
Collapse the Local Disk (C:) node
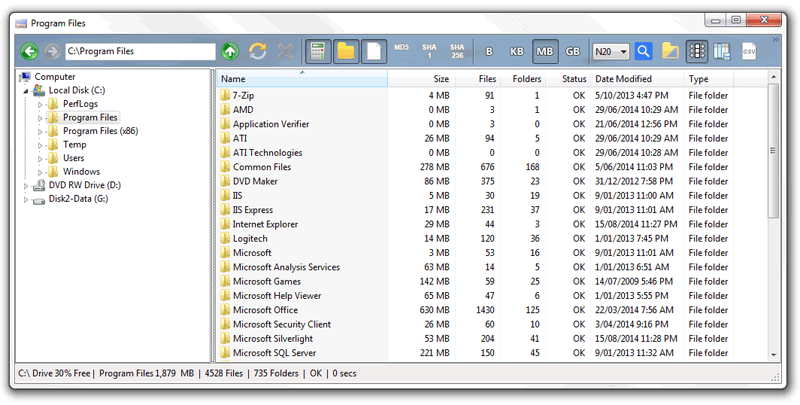[26, 91]
